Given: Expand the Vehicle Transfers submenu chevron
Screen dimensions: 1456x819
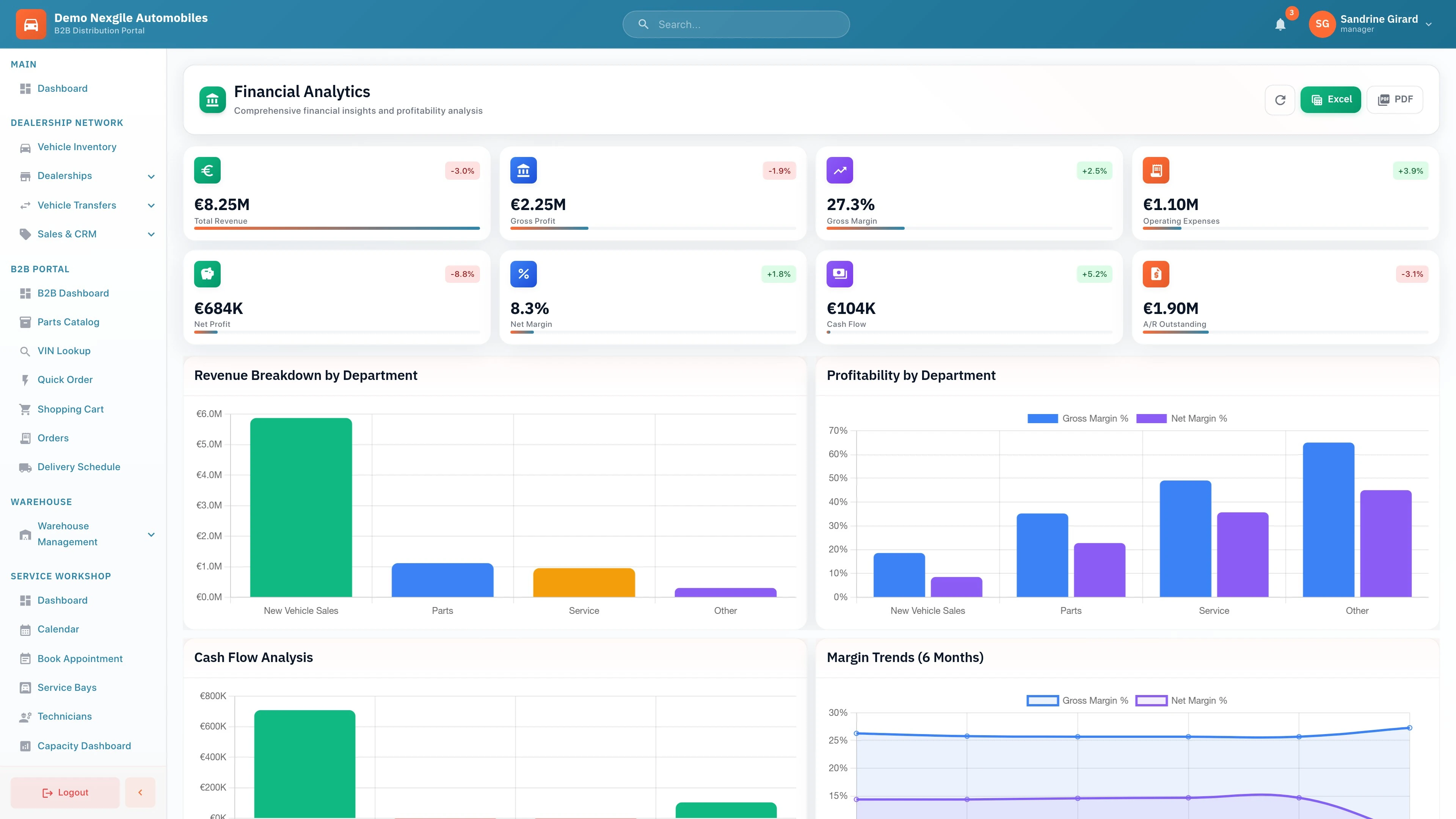Looking at the screenshot, I should click(151, 206).
